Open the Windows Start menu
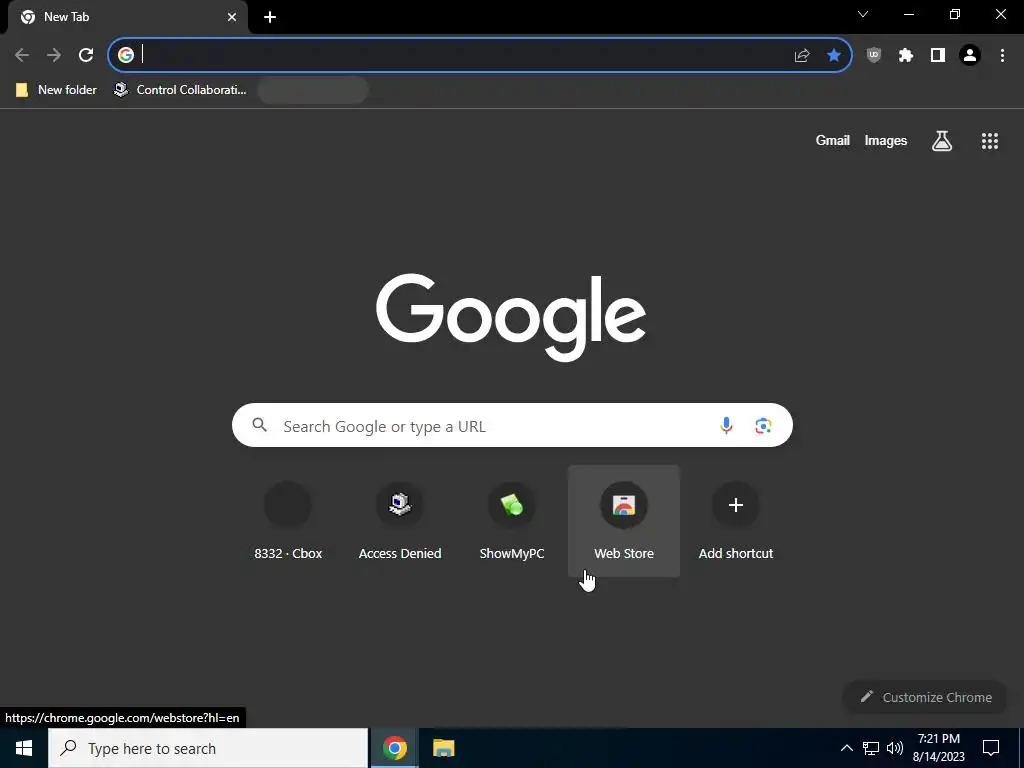Screen dimensions: 1024x768 [x=24, y=748]
